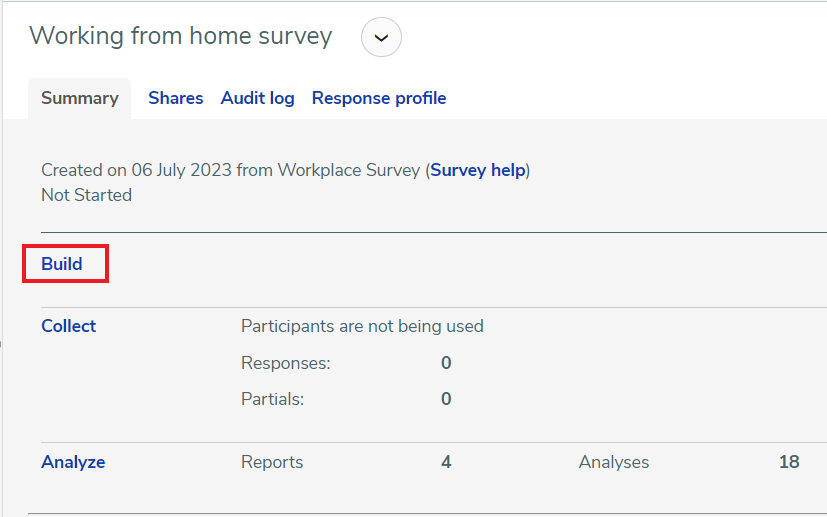Click the Build link
The width and height of the screenshot is (827, 517).
click(x=62, y=264)
